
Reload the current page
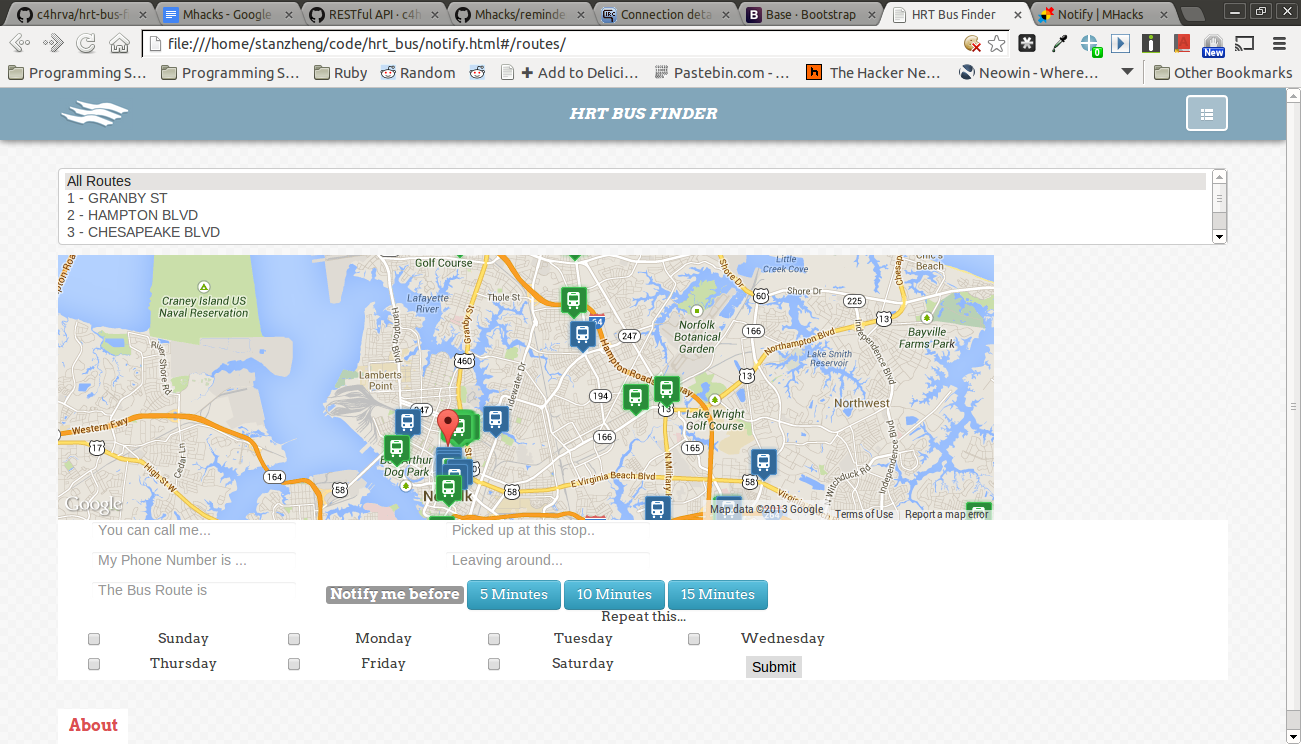(x=86, y=43)
